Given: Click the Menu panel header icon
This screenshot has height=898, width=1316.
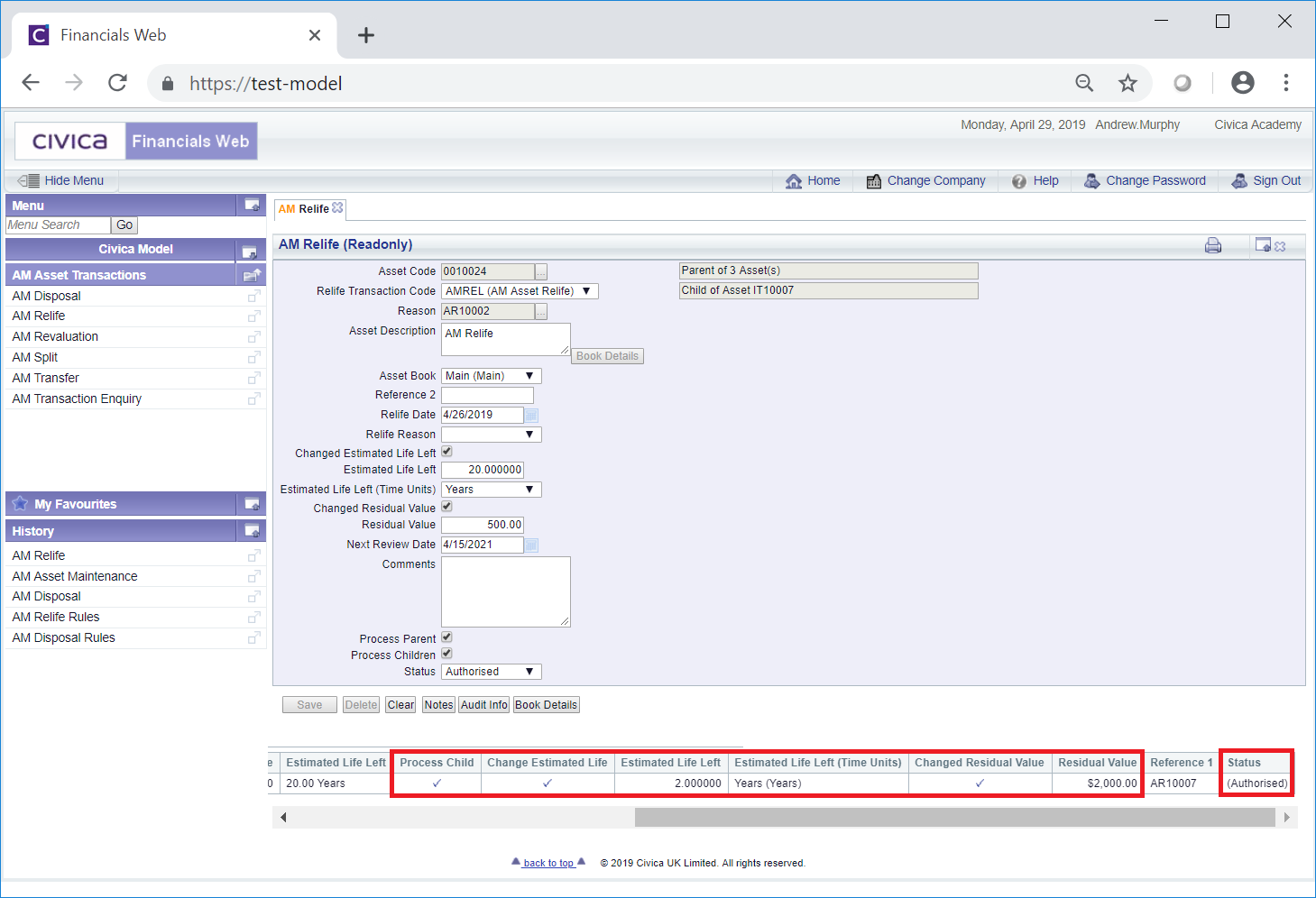Looking at the screenshot, I should tap(252, 206).
